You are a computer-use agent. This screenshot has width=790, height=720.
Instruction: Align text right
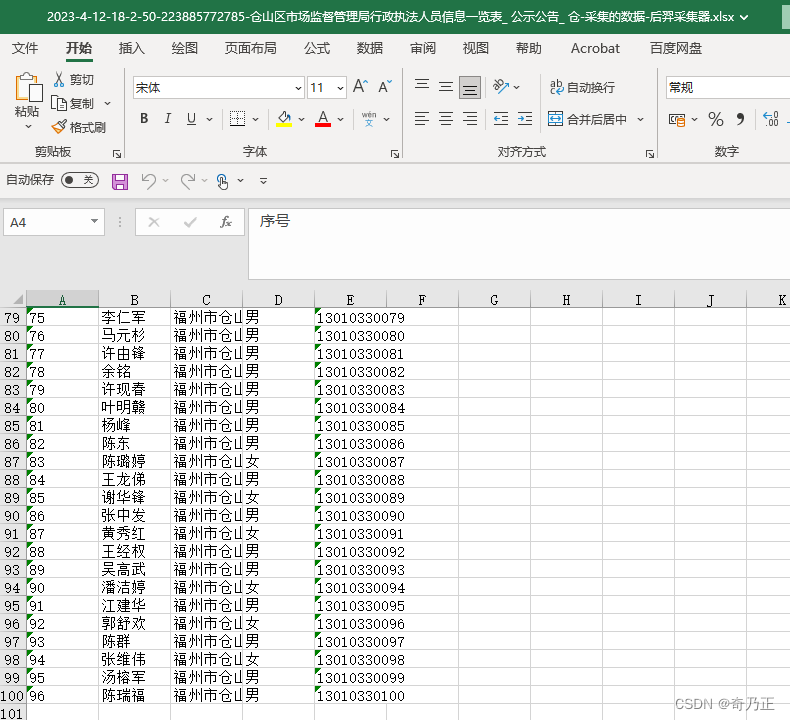coord(470,119)
